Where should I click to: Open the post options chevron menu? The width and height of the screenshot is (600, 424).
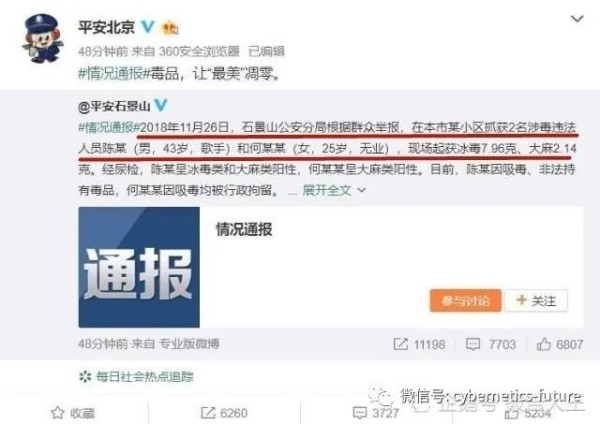click(x=577, y=19)
